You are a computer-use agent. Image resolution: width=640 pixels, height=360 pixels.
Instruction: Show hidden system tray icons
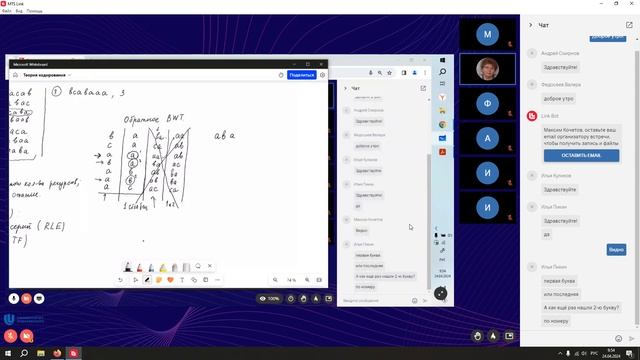coord(560,353)
